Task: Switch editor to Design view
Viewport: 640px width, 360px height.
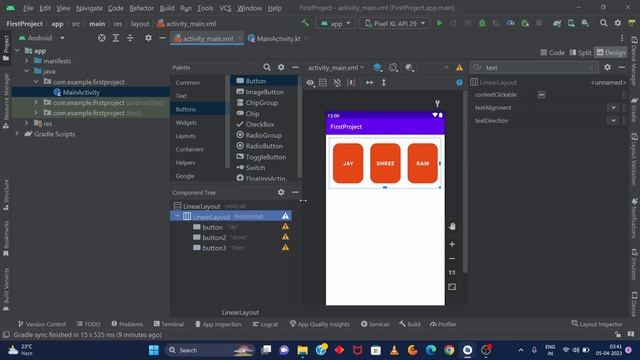Action: coord(611,52)
